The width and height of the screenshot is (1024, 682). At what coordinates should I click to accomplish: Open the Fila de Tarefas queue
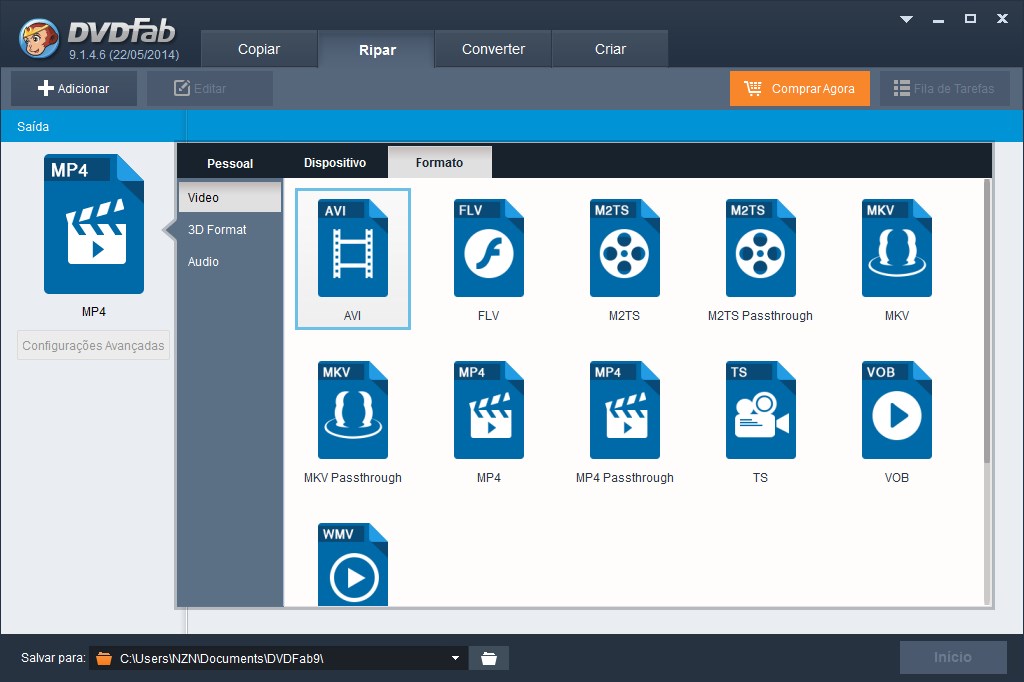tap(944, 88)
